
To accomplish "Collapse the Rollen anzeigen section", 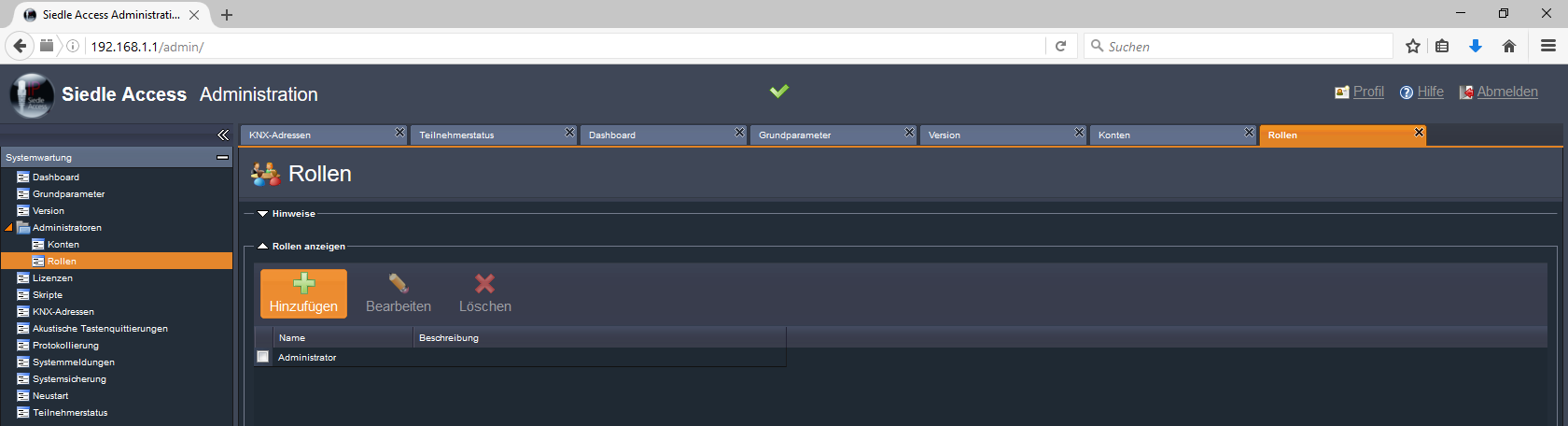I will (x=262, y=247).
